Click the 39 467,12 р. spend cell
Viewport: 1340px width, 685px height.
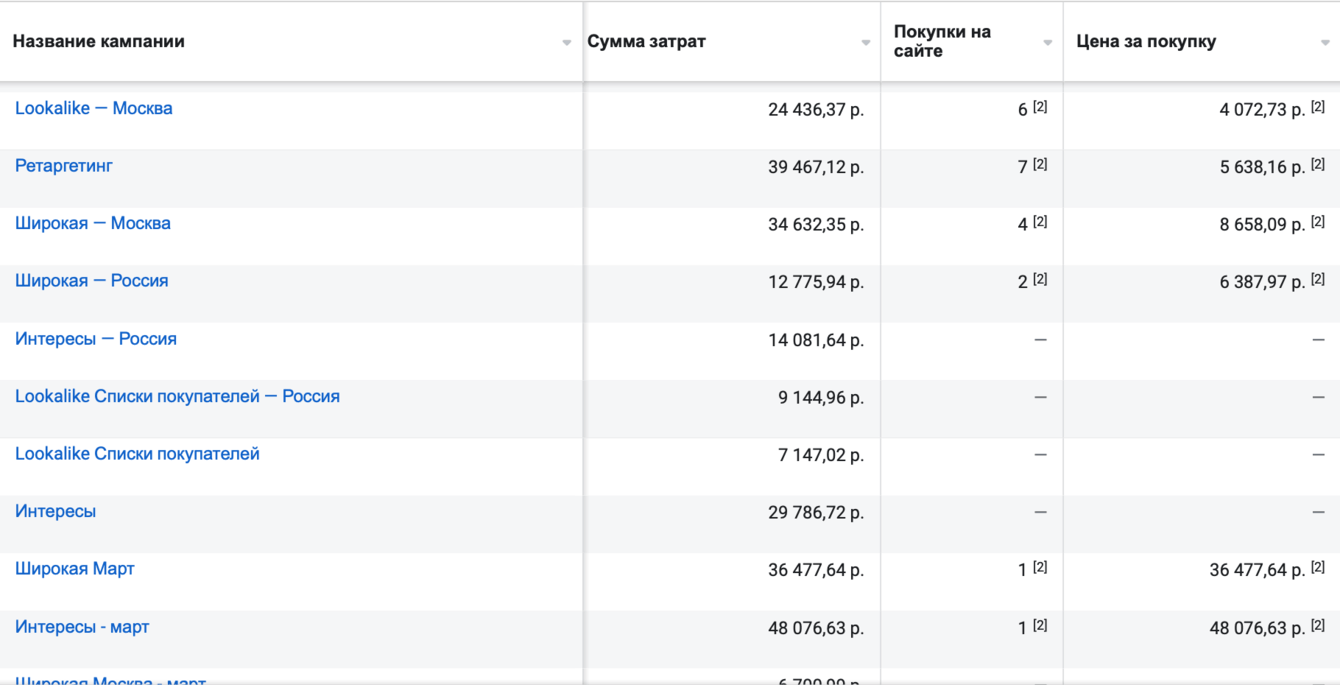(816, 167)
